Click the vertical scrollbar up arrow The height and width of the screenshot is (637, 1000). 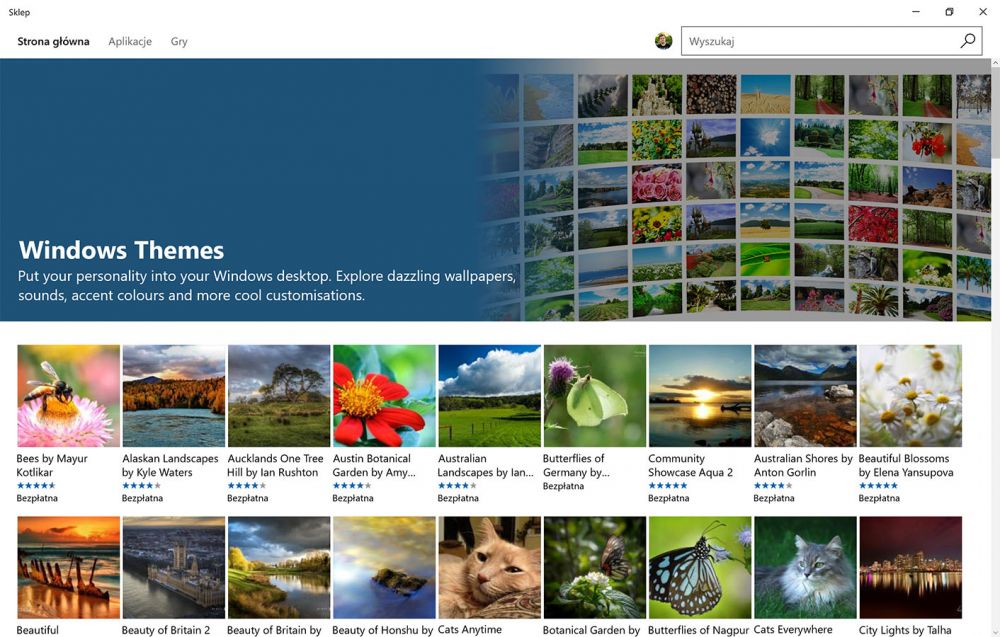click(995, 63)
